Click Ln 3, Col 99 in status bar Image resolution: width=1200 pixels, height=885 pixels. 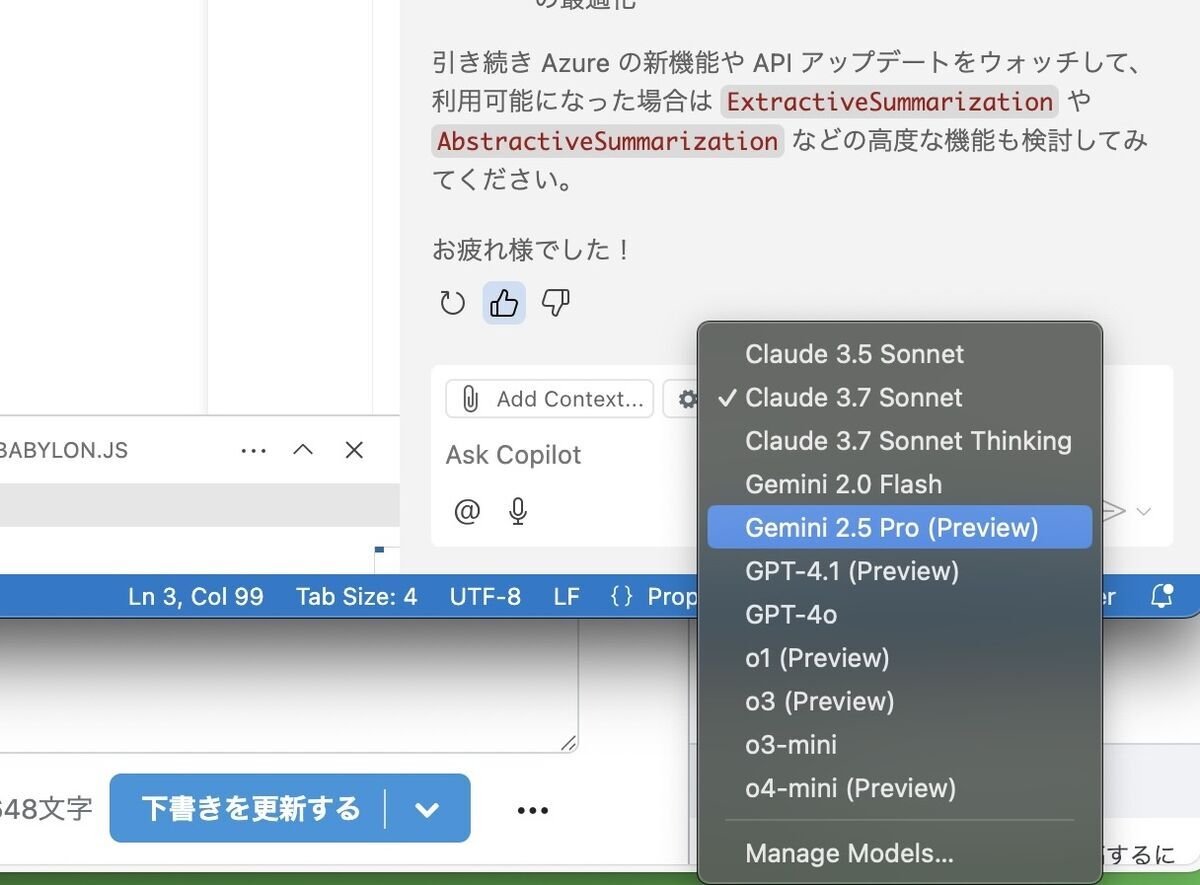click(196, 597)
